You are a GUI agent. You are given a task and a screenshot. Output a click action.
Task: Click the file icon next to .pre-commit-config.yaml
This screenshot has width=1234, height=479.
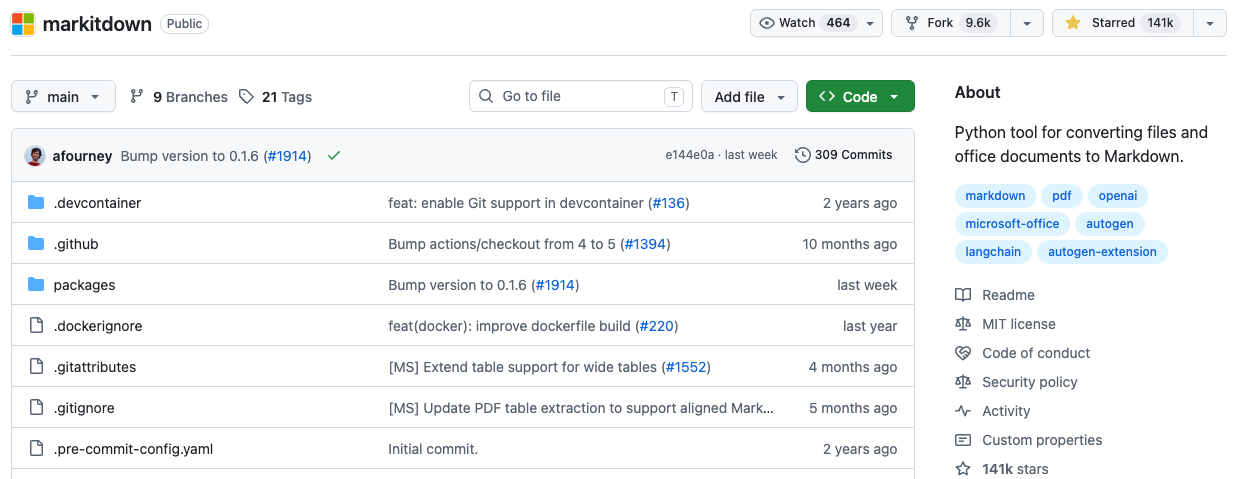pyautogui.click(x=36, y=448)
